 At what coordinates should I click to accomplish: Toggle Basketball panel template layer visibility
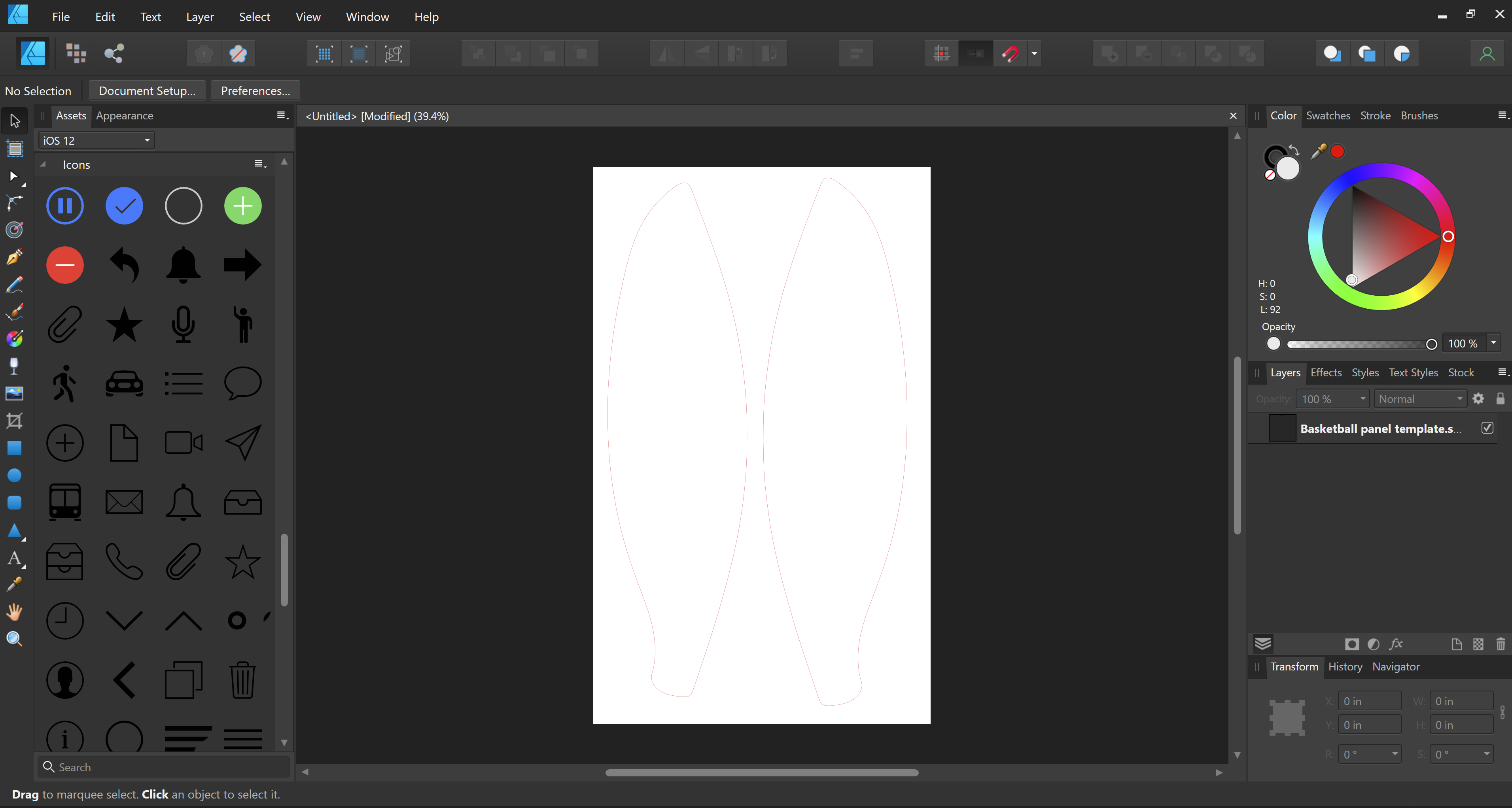[1487, 428]
